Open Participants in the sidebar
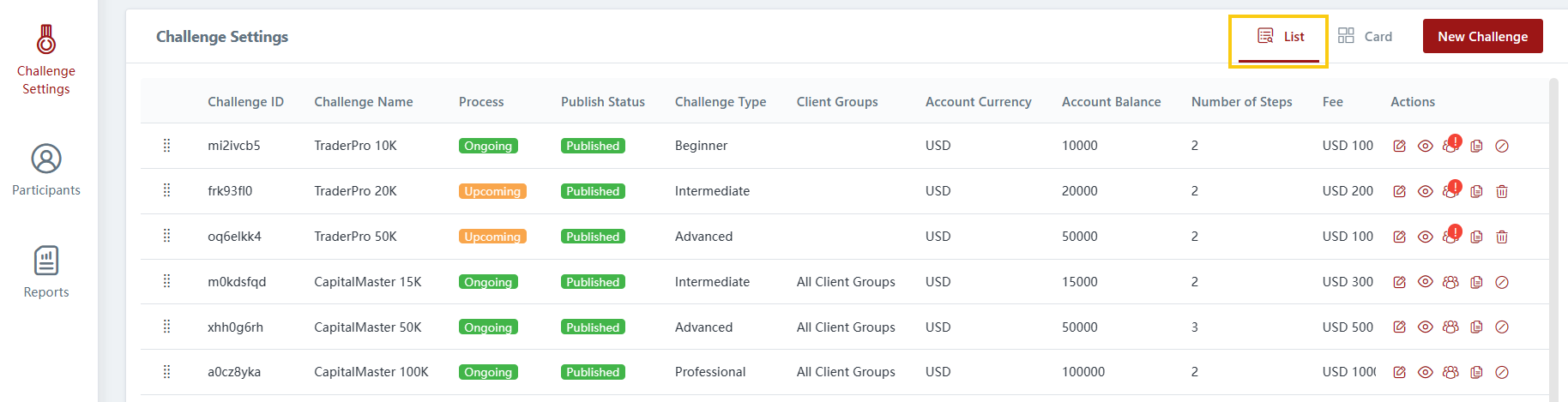This screenshot has height=402, width=1568. coord(46,171)
